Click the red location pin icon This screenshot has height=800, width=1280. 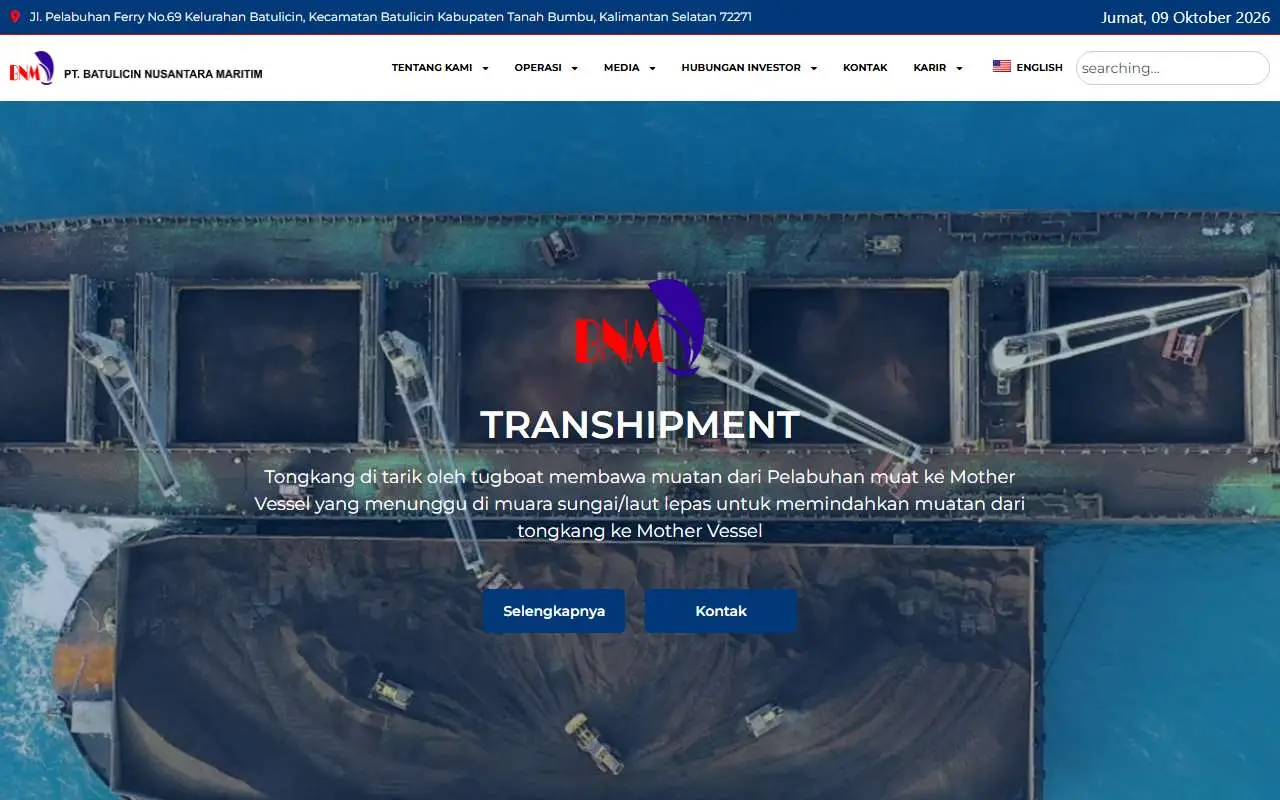tap(14, 17)
